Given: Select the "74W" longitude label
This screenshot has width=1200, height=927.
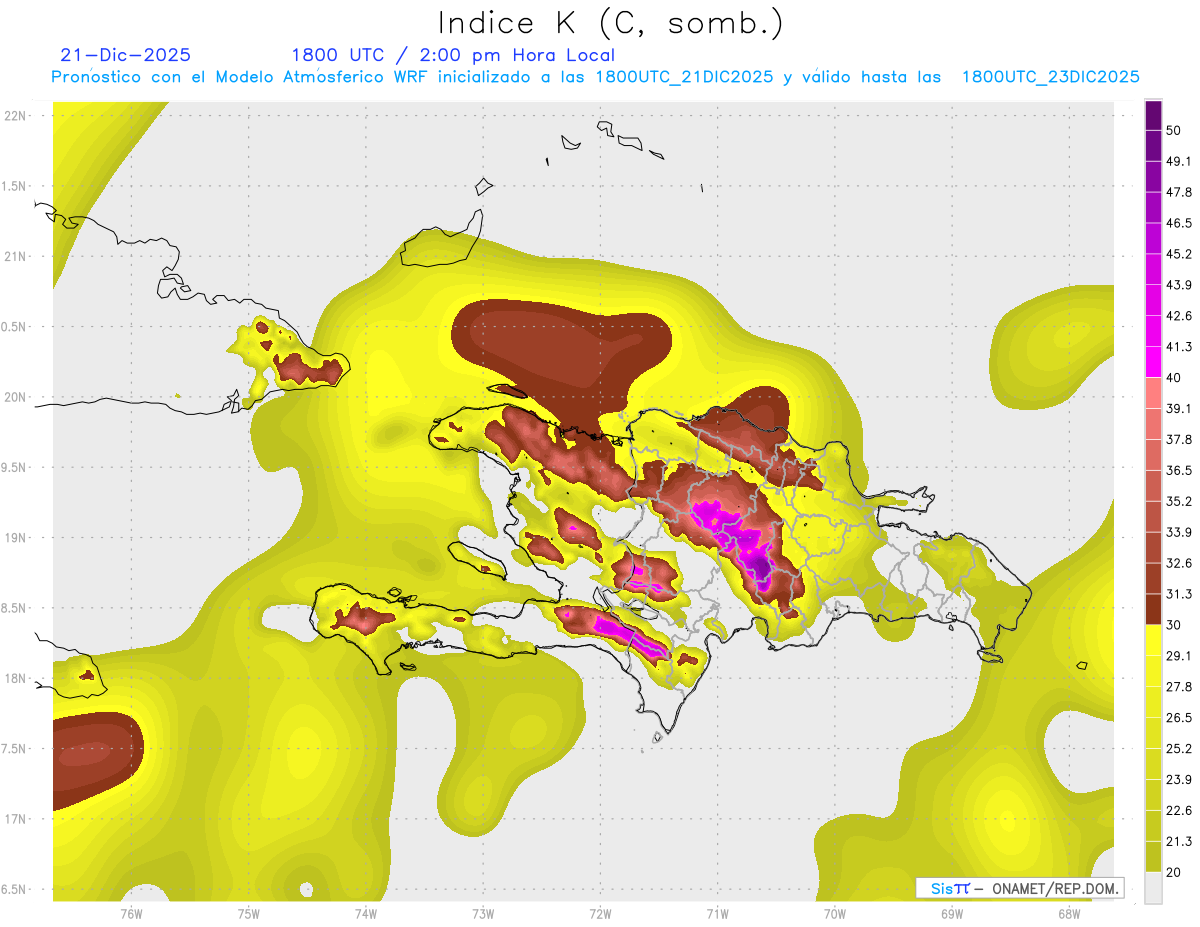Looking at the screenshot, I should (366, 914).
